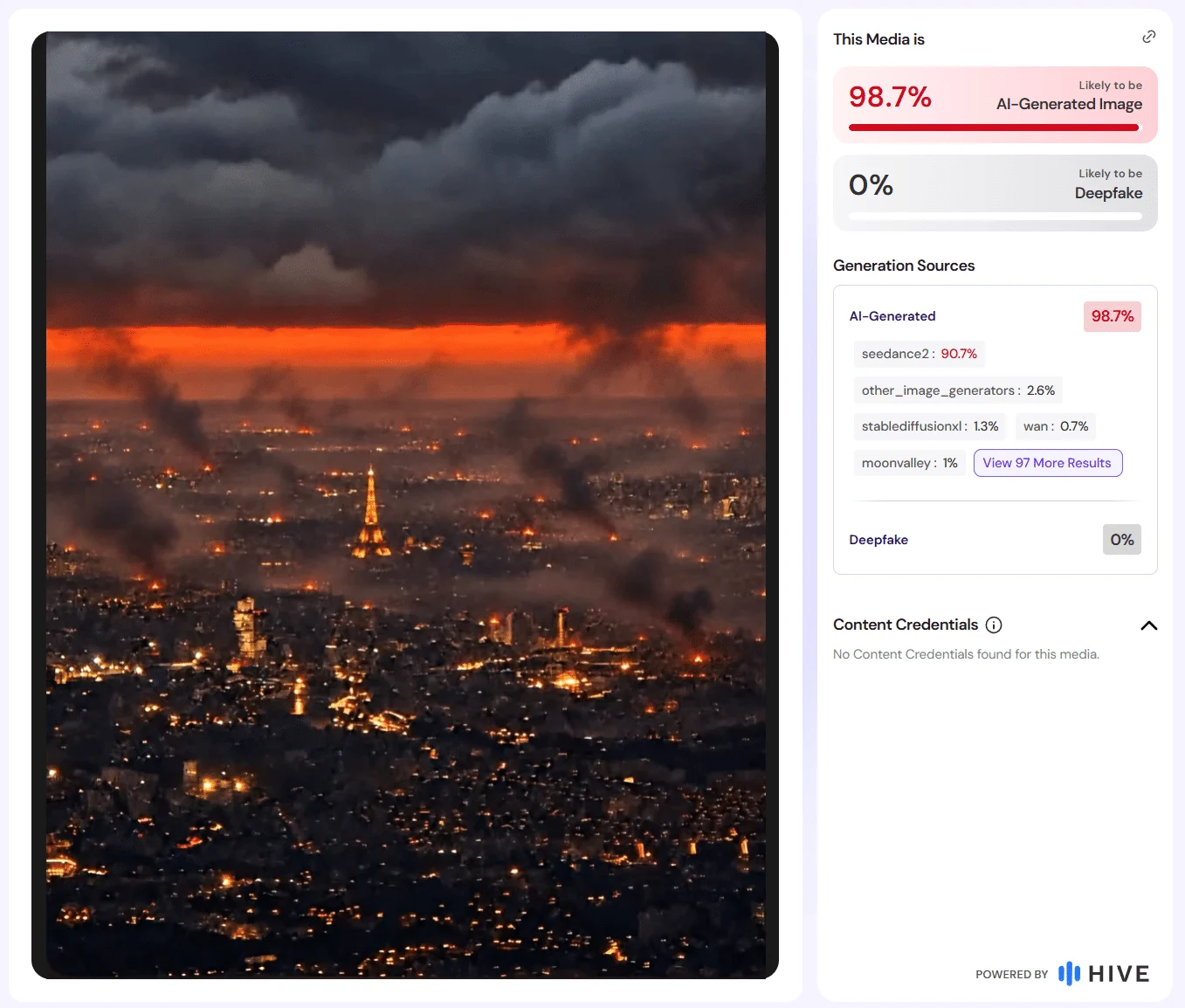Image resolution: width=1185 pixels, height=1008 pixels.
Task: Click the Deepfake source row label
Action: 878,540
